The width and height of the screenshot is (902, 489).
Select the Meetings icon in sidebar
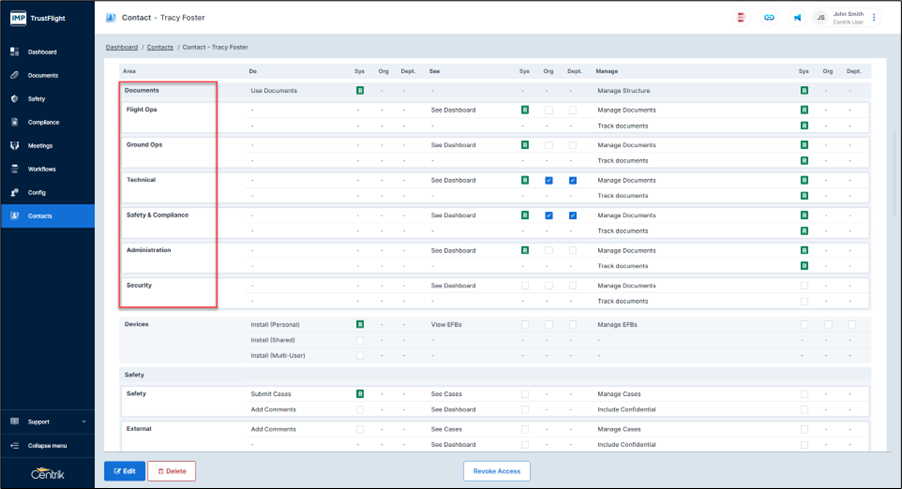[15, 146]
